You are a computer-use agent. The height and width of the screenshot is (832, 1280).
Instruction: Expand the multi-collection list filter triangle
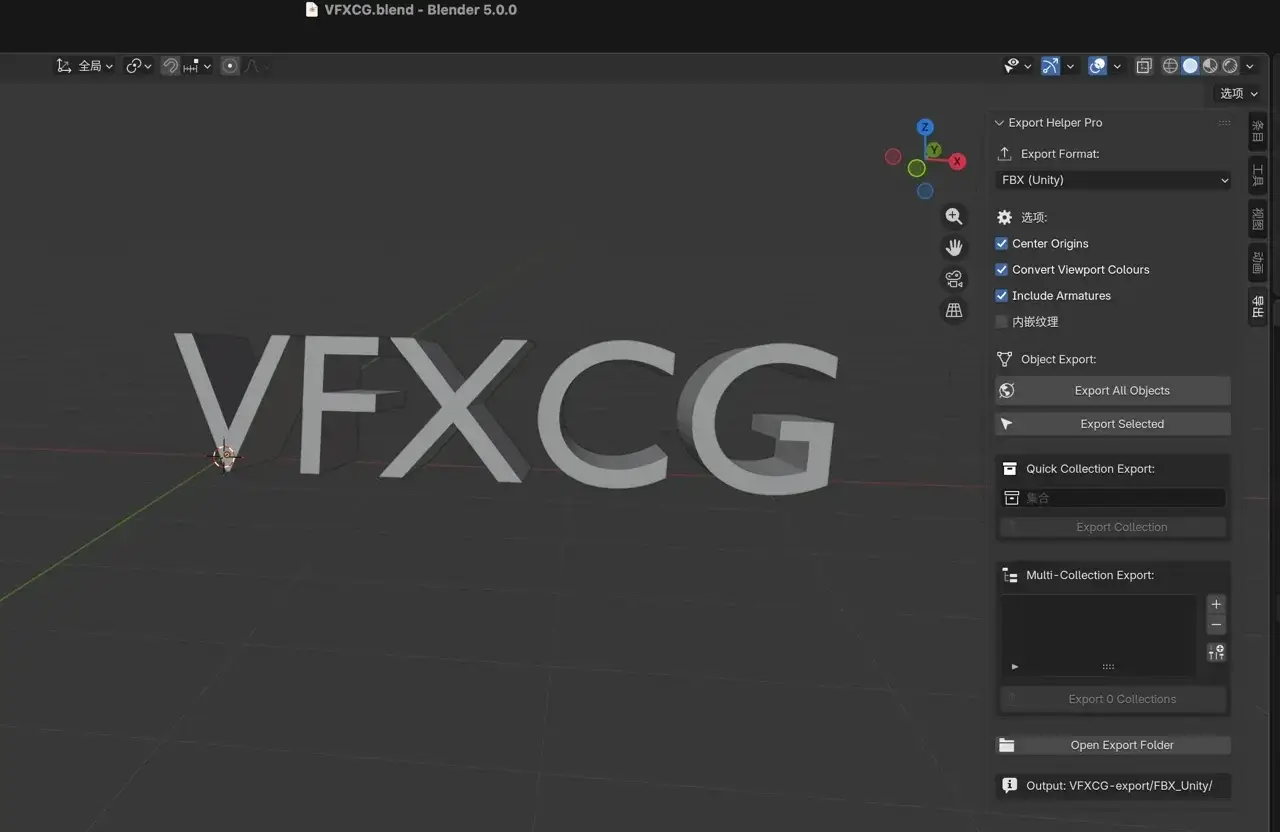[x=1015, y=666]
